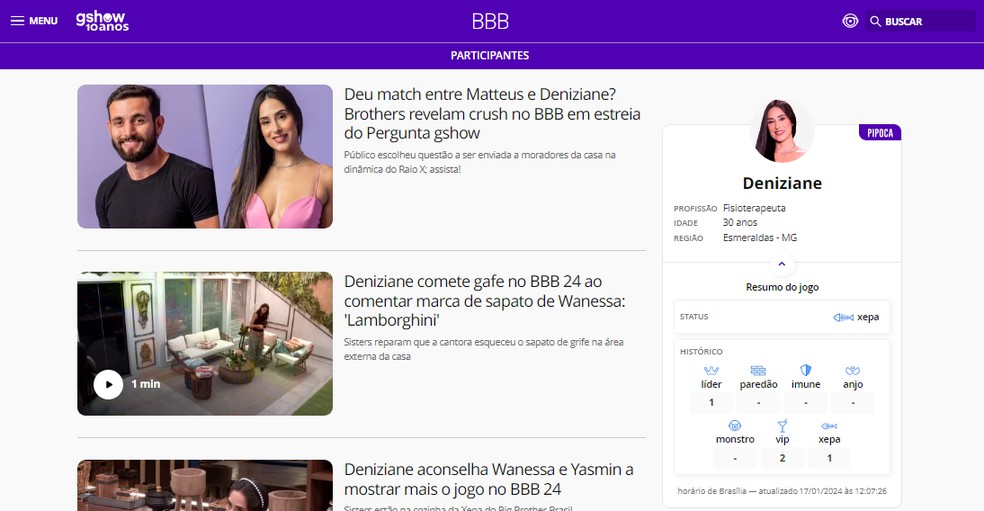Screen dimensions: 984x511
Task: Click the anjo wings icon
Action: tap(853, 370)
